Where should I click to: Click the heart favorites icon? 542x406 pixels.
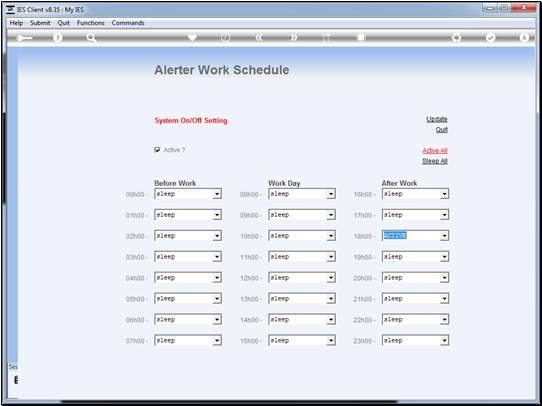point(193,37)
